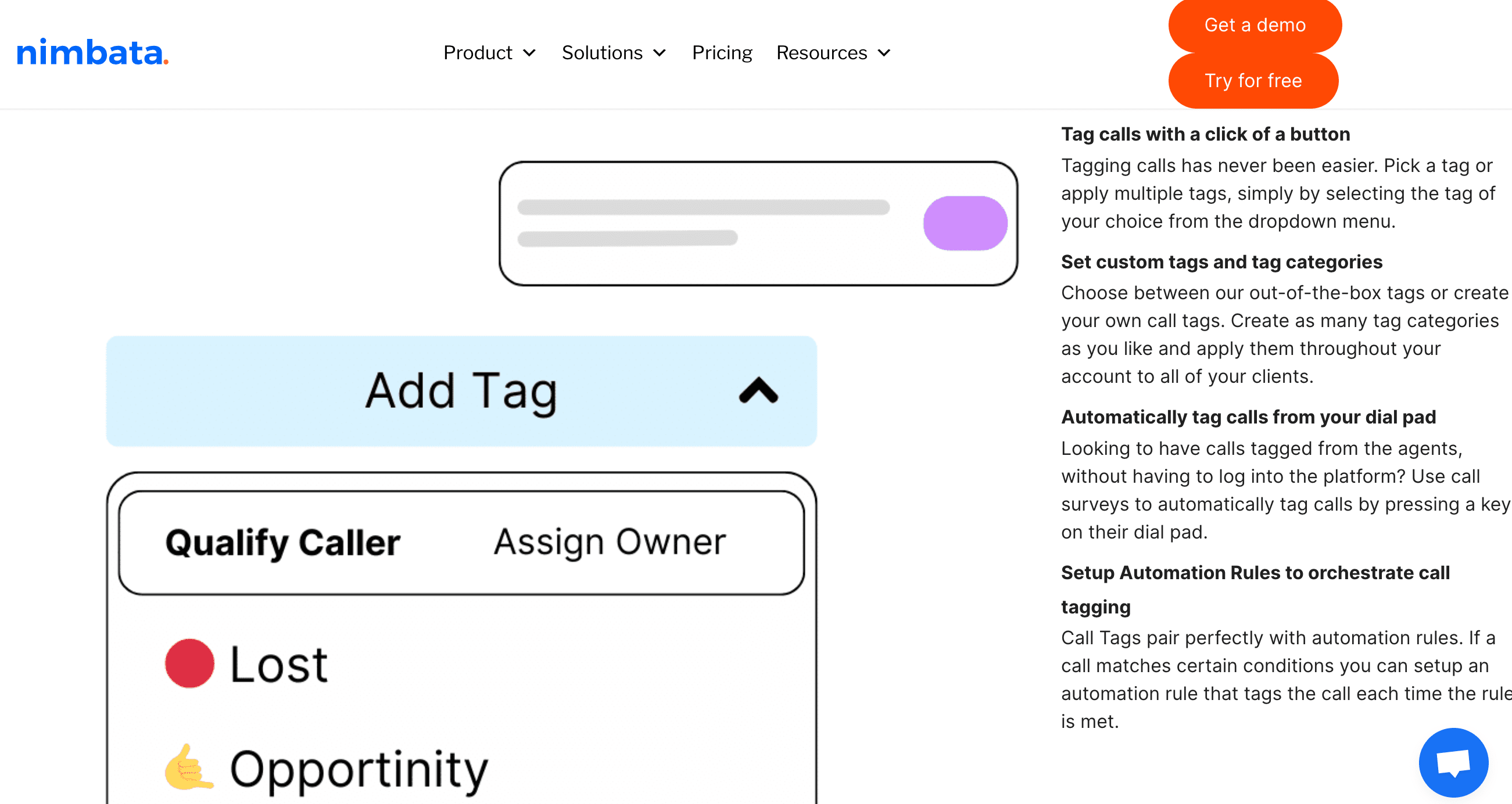This screenshot has height=804, width=1512.
Task: Select the Lost tag
Action: (x=279, y=664)
